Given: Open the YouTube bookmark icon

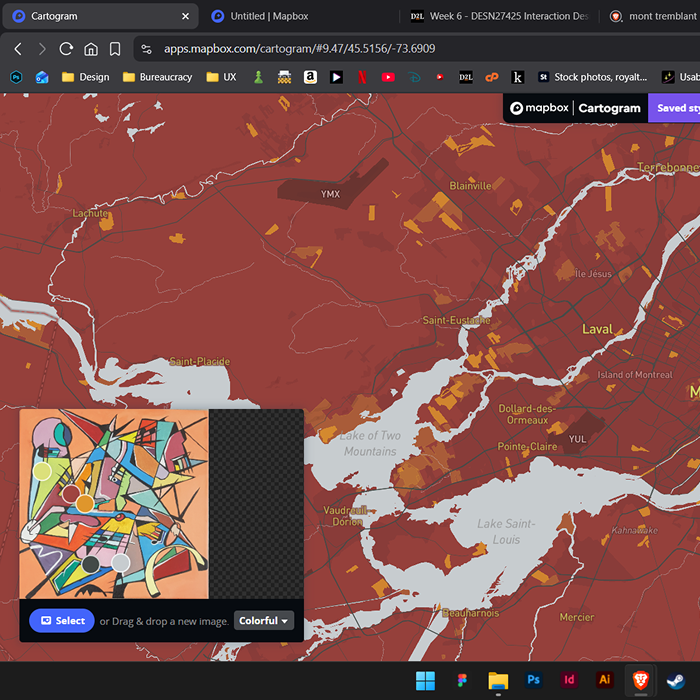Looking at the screenshot, I should (x=388, y=77).
